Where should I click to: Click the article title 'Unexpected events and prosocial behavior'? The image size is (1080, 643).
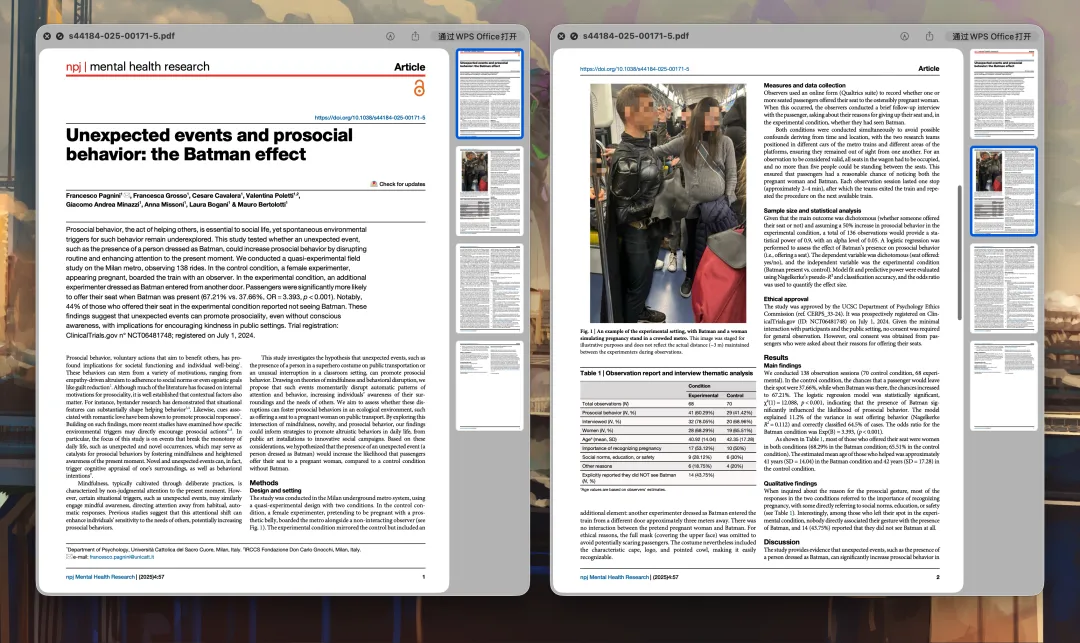pos(209,145)
